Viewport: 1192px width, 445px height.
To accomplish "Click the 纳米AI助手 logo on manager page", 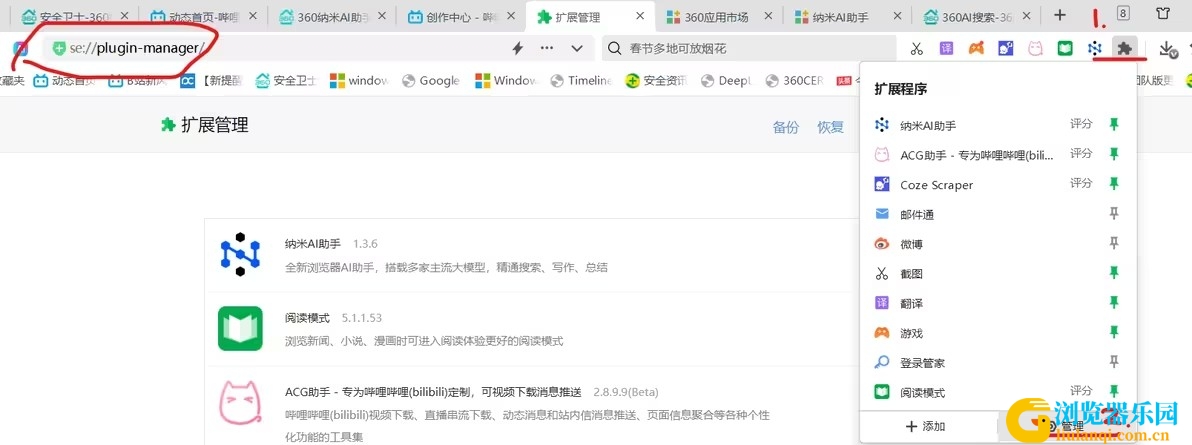I will (x=240, y=254).
